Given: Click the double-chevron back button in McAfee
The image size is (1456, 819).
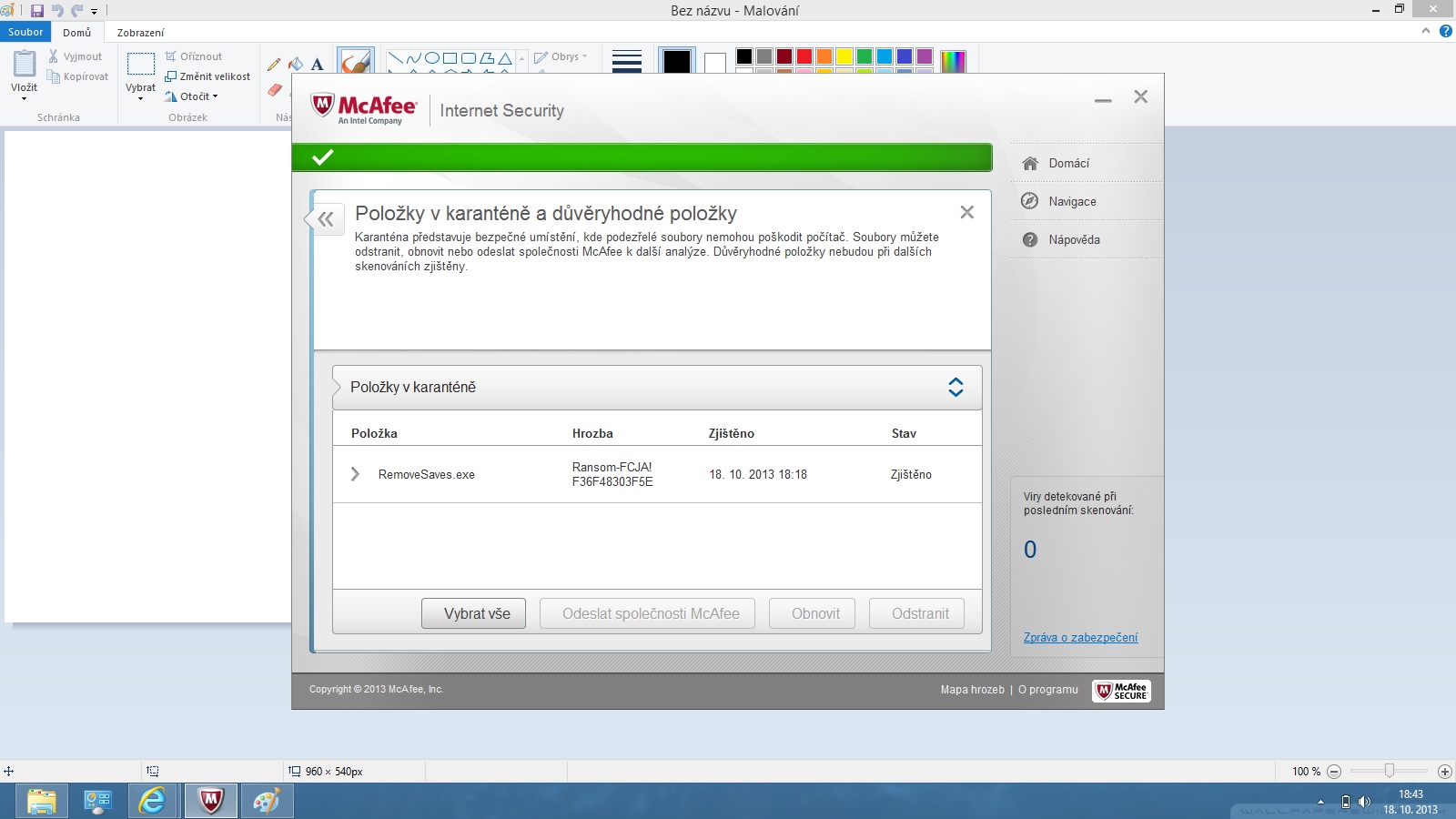Looking at the screenshot, I should point(325,219).
